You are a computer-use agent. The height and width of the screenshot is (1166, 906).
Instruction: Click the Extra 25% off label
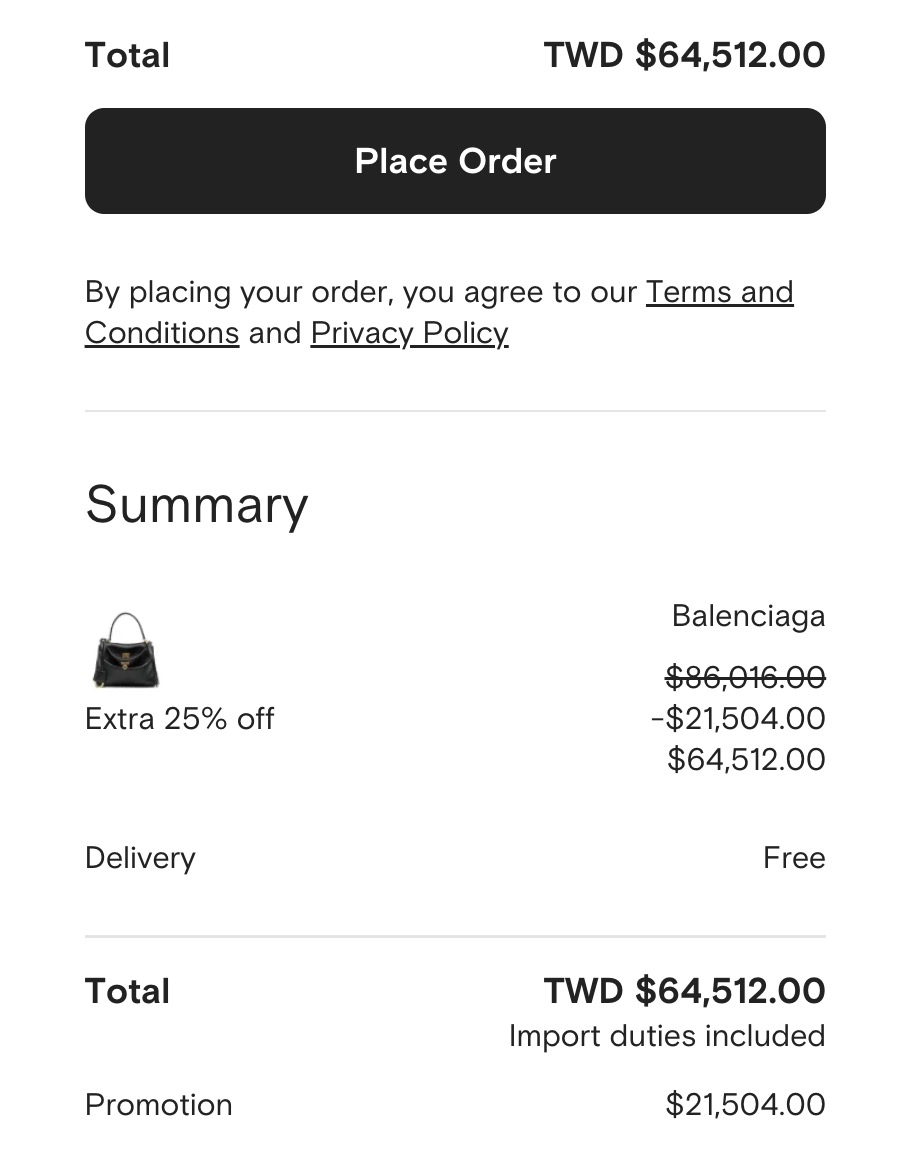180,719
